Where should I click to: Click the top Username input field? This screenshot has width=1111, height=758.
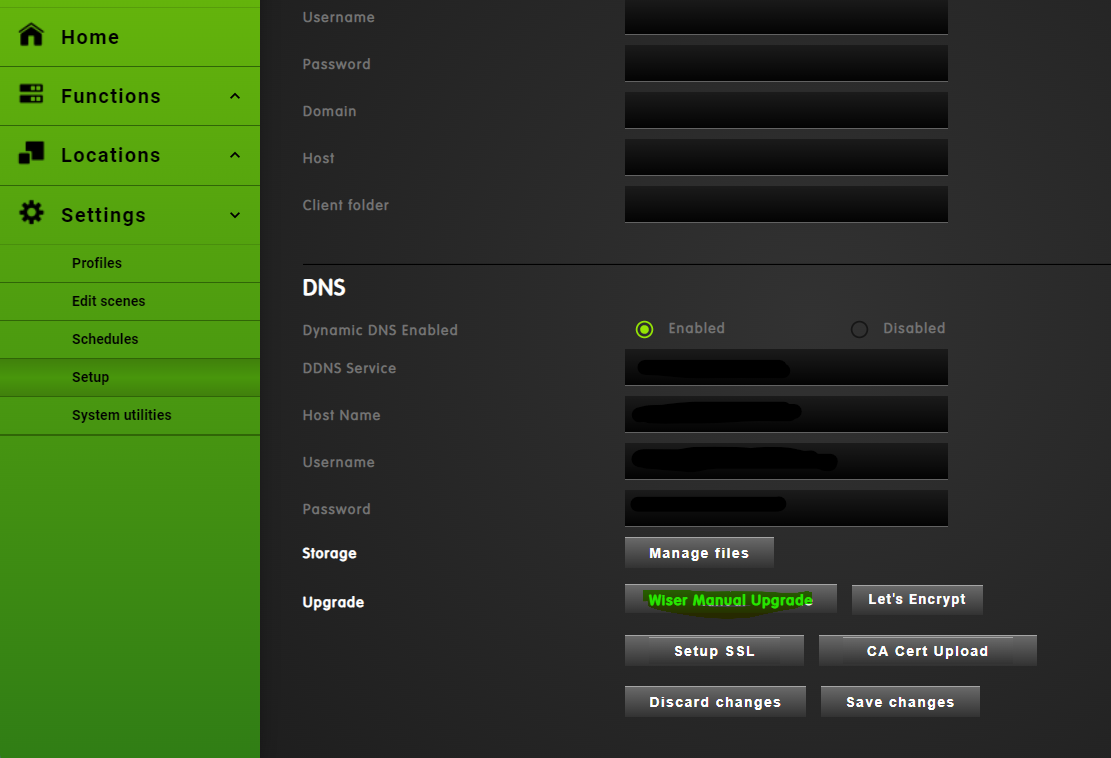click(786, 17)
